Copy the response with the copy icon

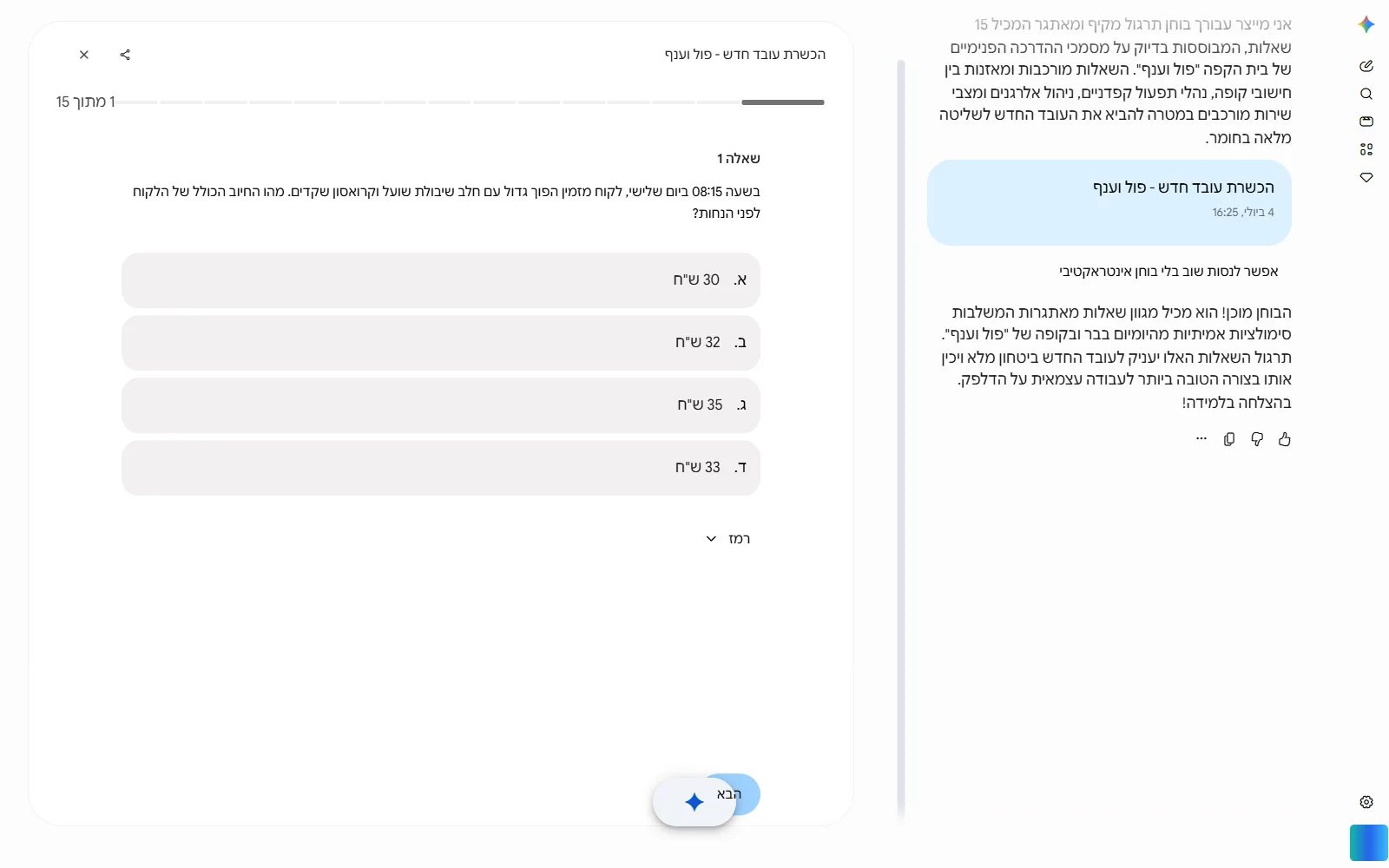tap(1229, 439)
